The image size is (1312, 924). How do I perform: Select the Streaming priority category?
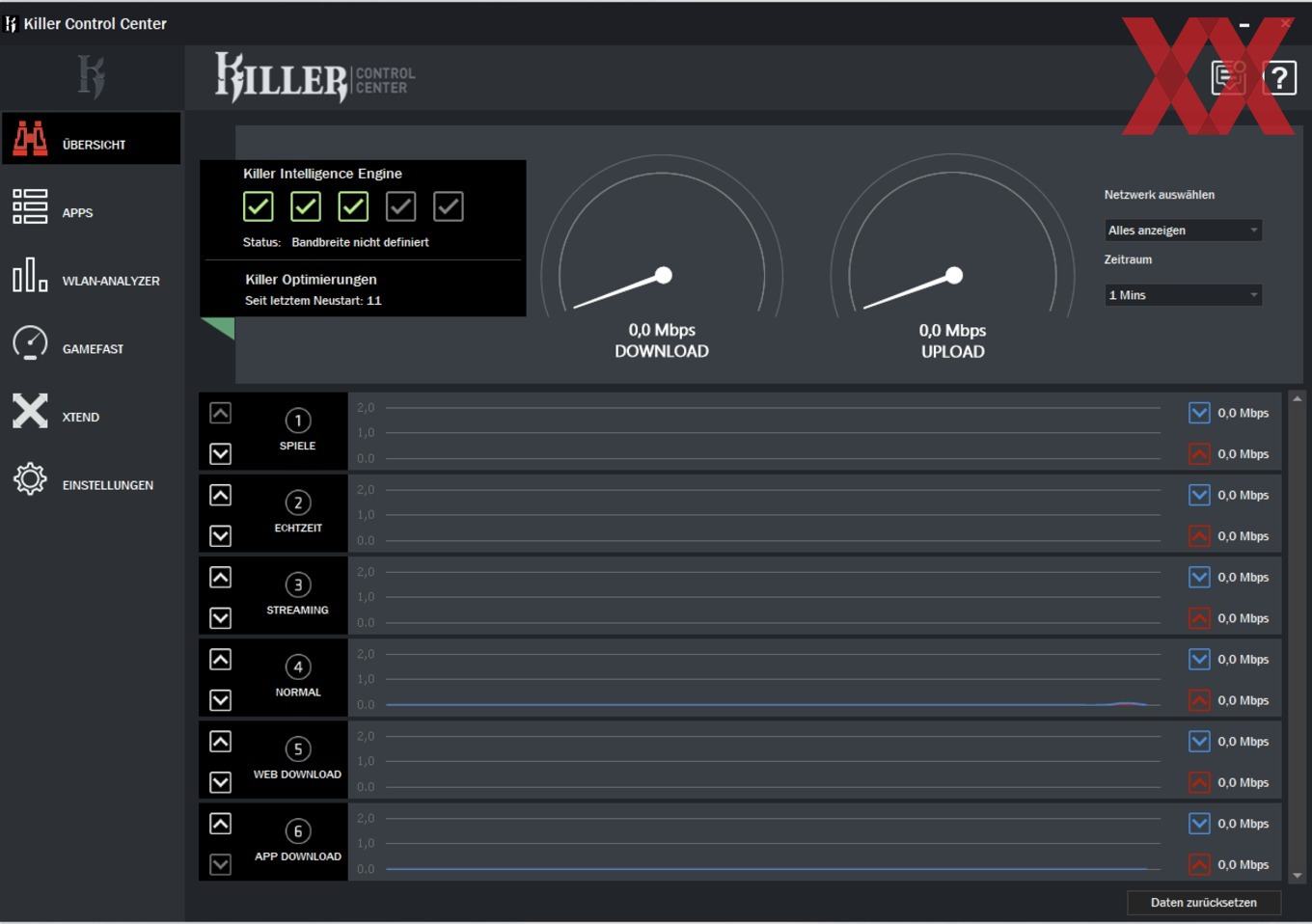297,594
